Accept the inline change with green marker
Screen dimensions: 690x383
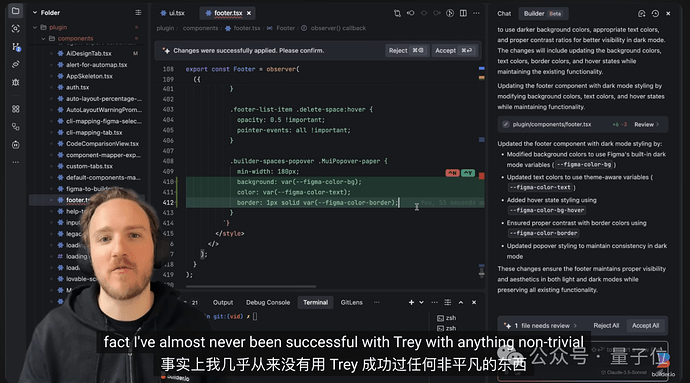[468, 173]
